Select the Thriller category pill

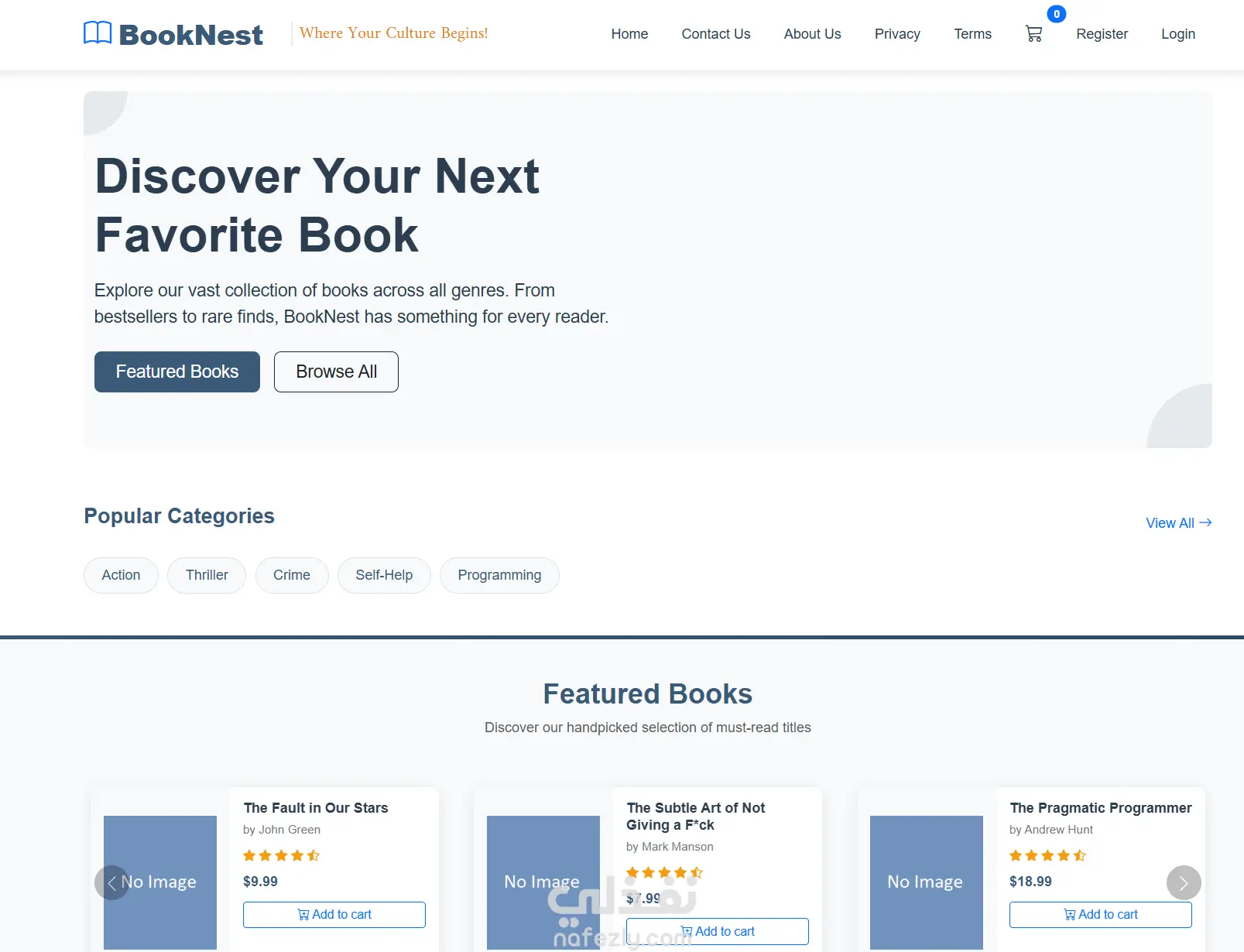pyautogui.click(x=207, y=575)
